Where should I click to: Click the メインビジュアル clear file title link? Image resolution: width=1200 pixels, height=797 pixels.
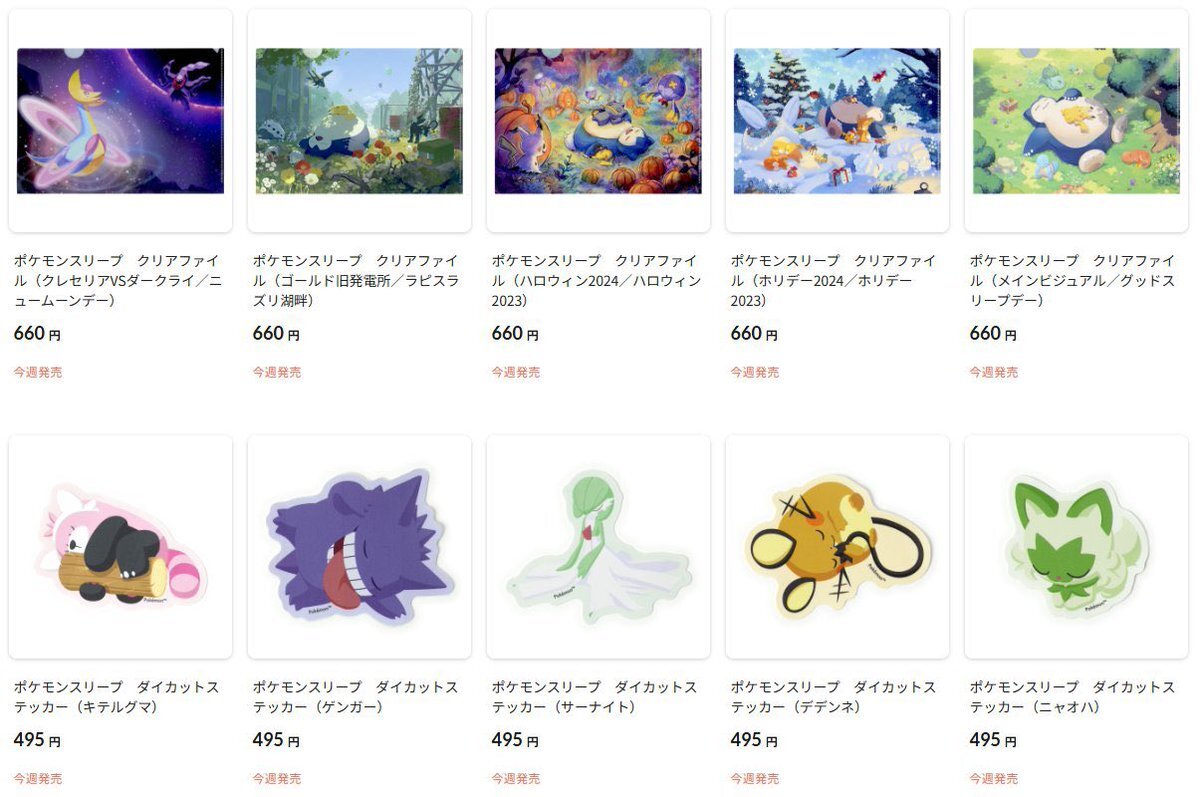(x=1074, y=280)
